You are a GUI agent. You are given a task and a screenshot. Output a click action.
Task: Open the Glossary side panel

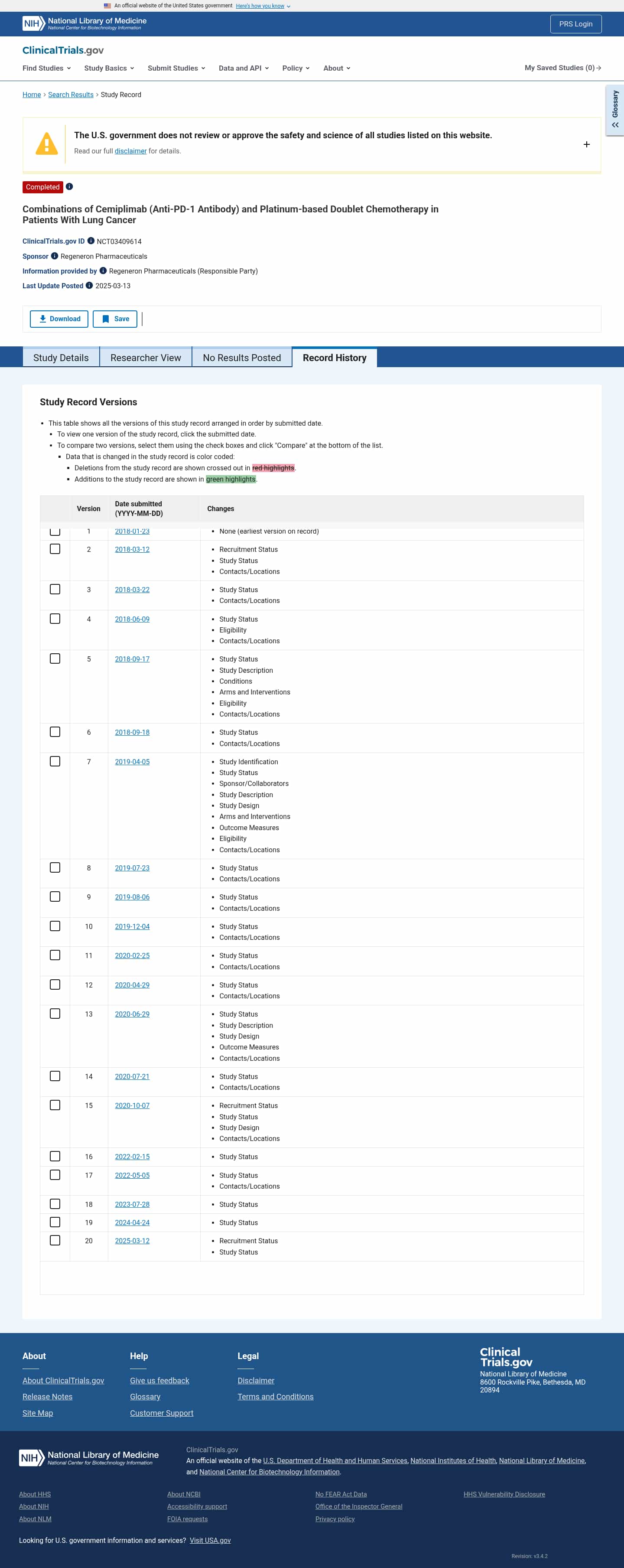615,110
